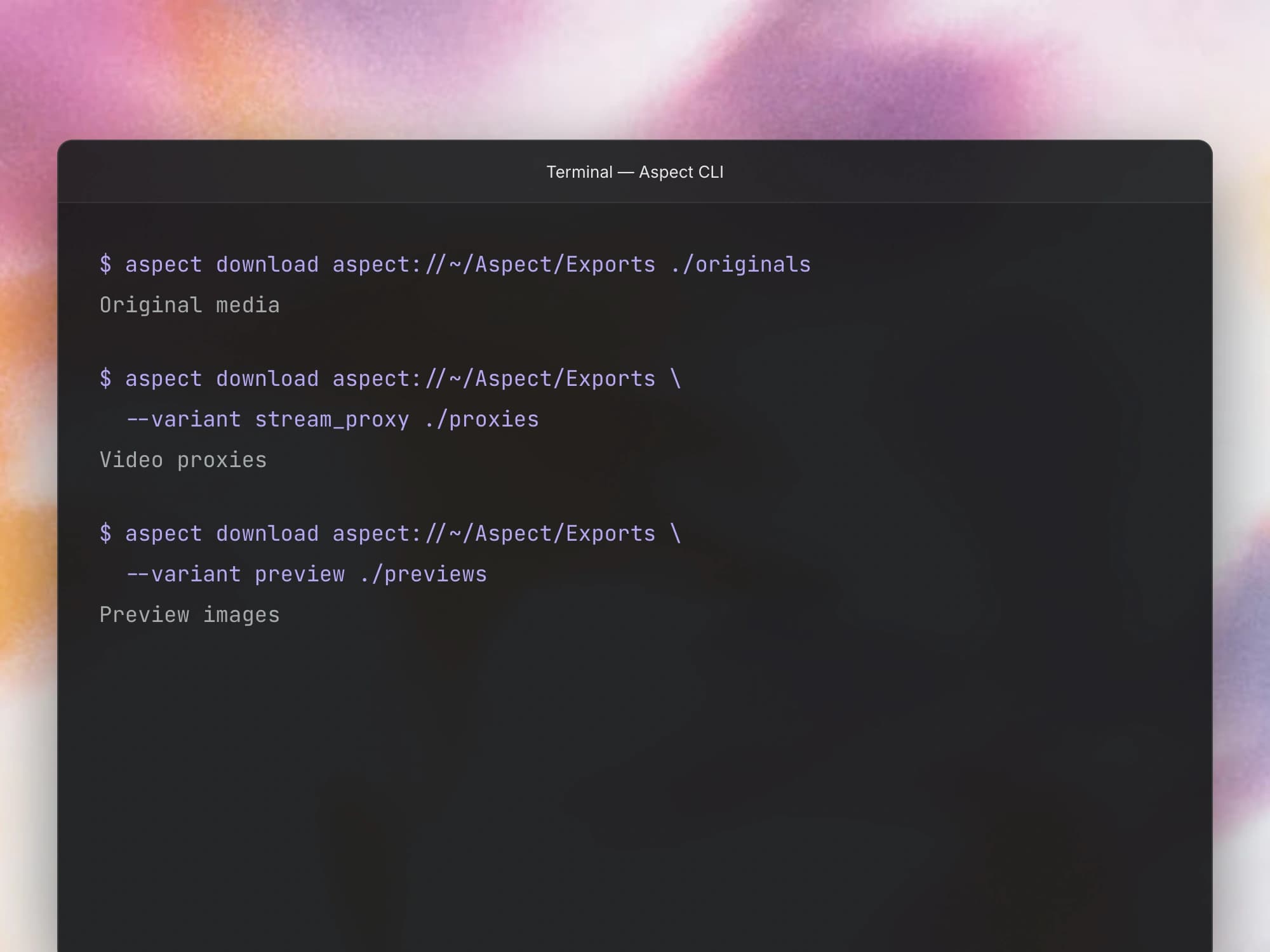Select the './originals' download command line
1270x952 pixels.
(x=455, y=265)
